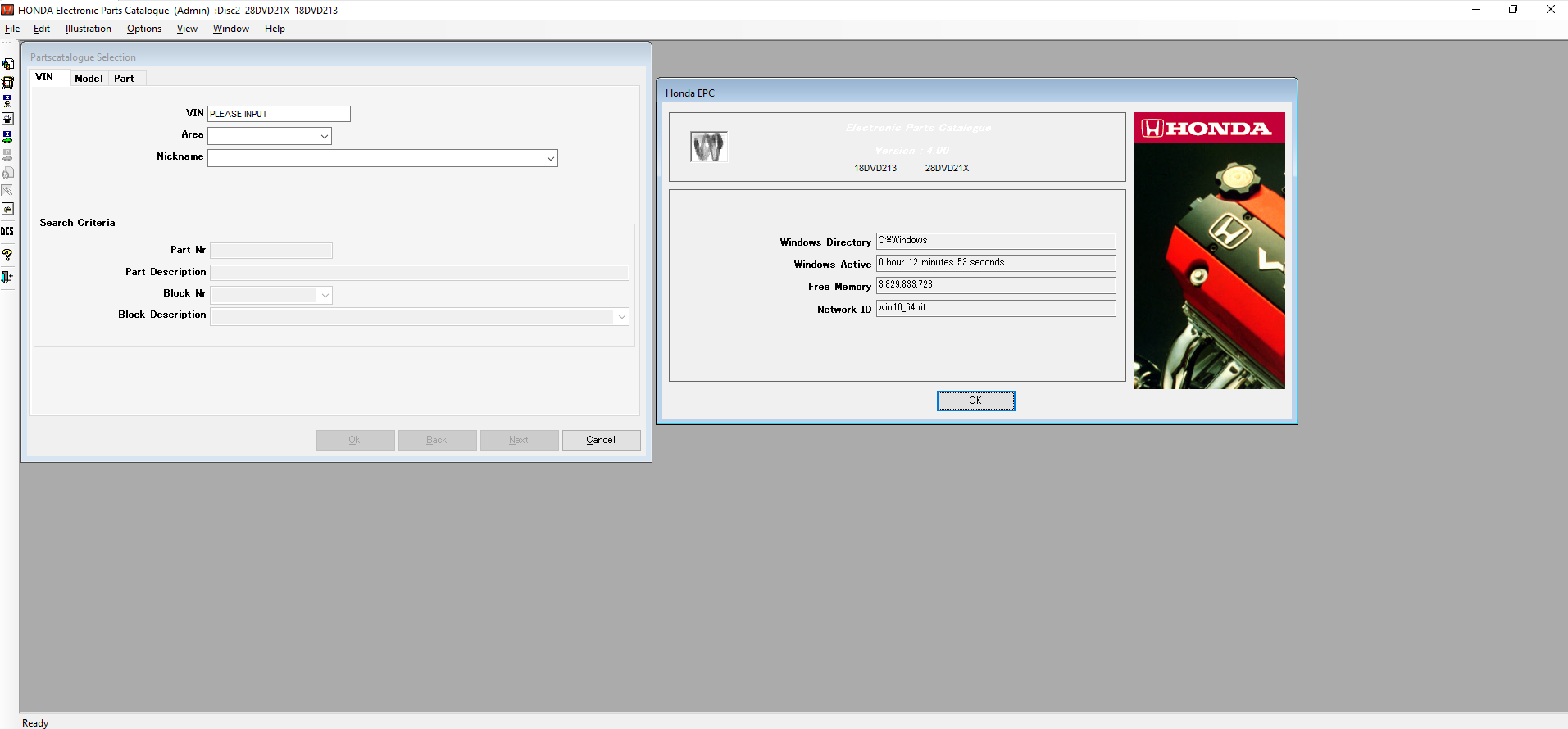Click the Partscatalogue Selection window title
This screenshot has width=1568, height=729.
tap(83, 57)
